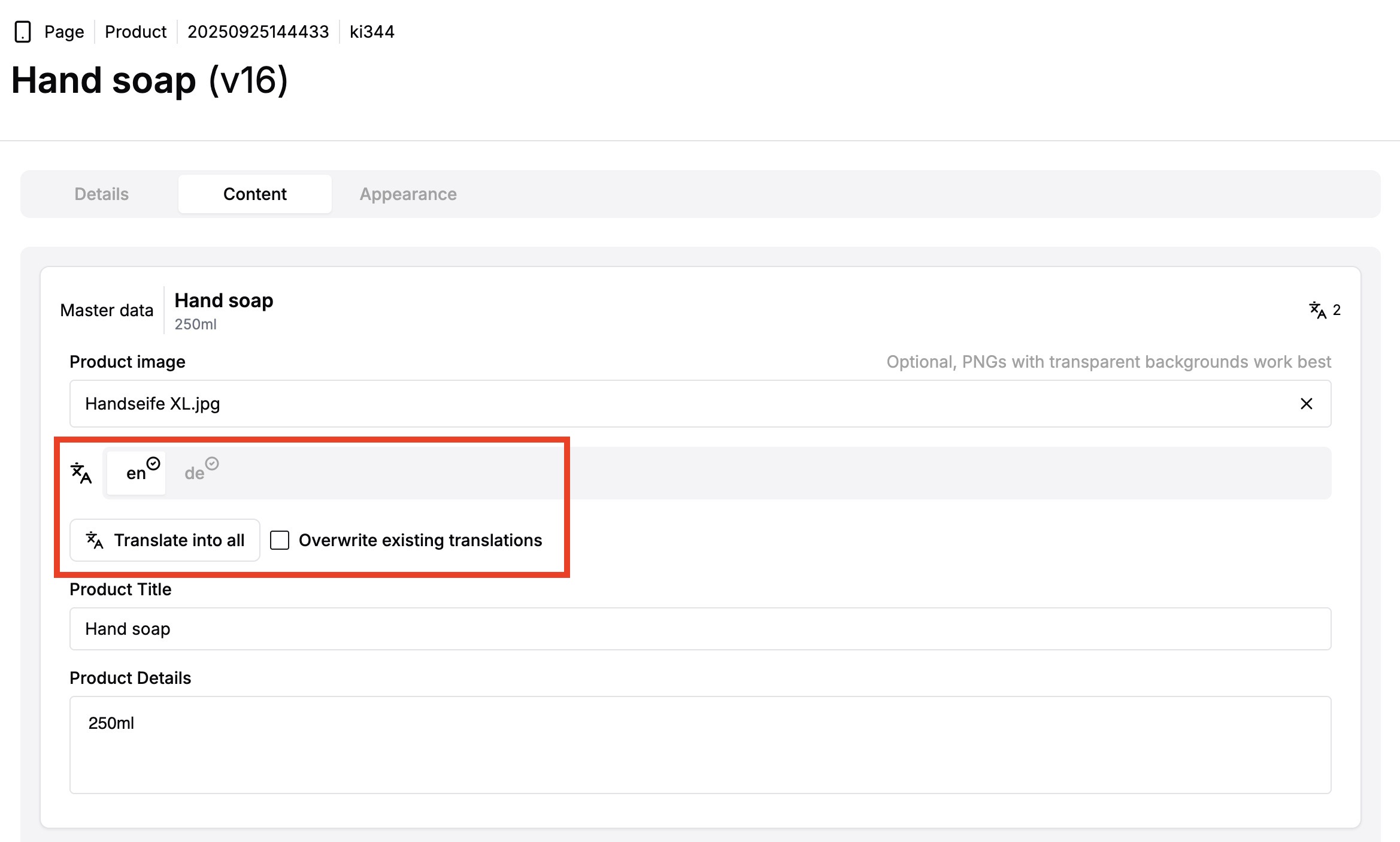This screenshot has height=842, width=1400.
Task: Open the Details tab
Action: point(101,194)
